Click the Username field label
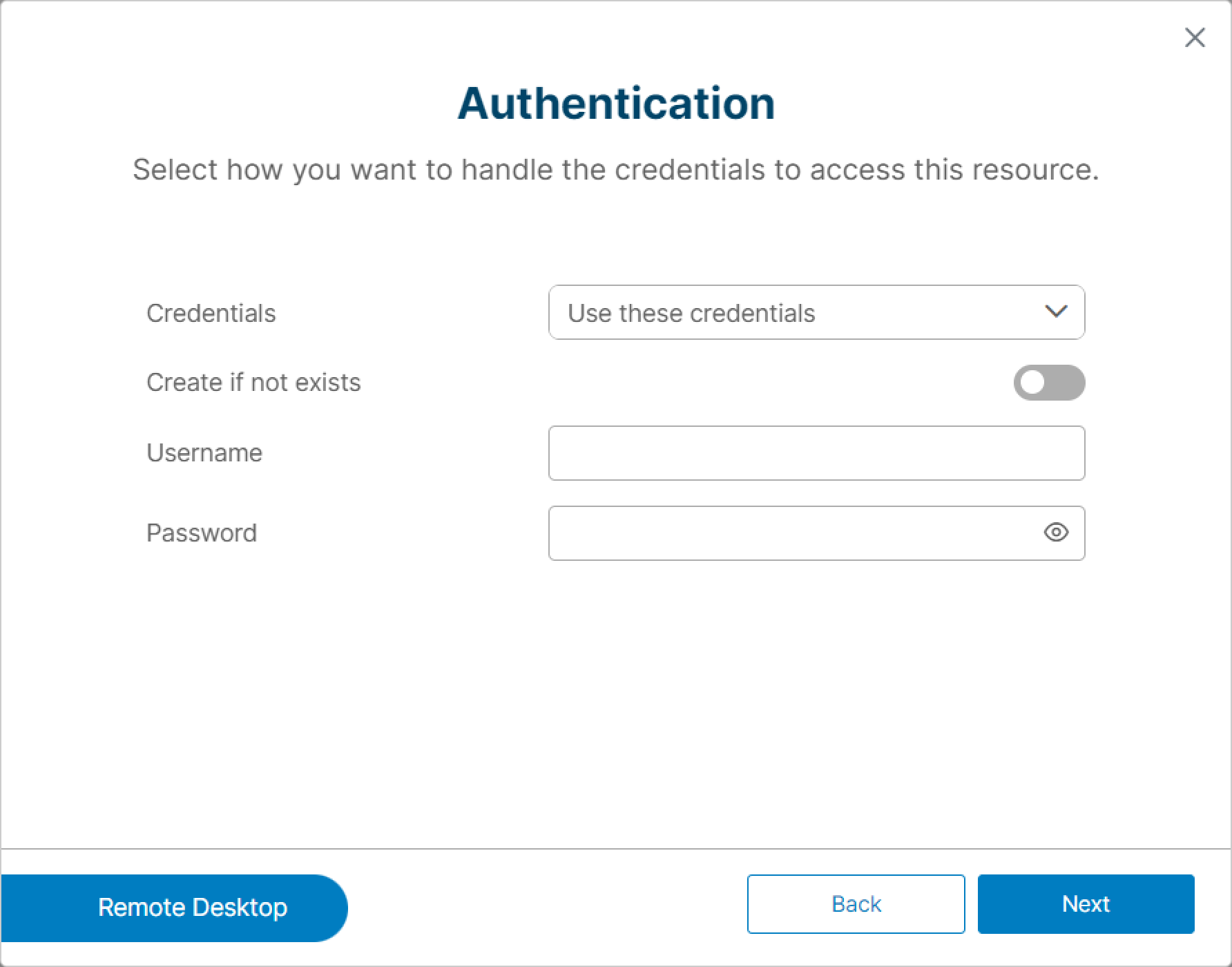 pos(204,452)
